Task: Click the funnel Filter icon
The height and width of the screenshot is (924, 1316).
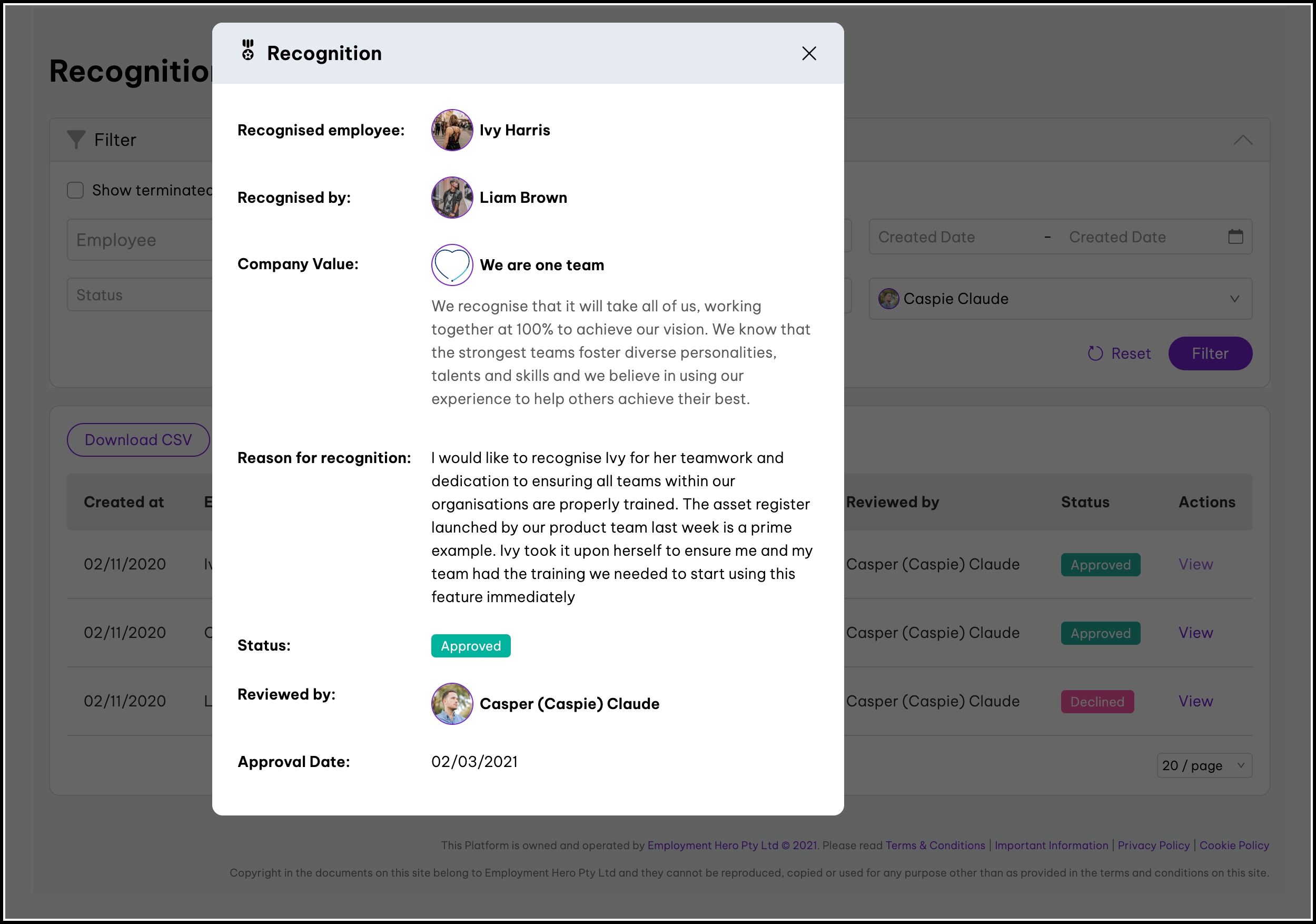Action: click(76, 139)
